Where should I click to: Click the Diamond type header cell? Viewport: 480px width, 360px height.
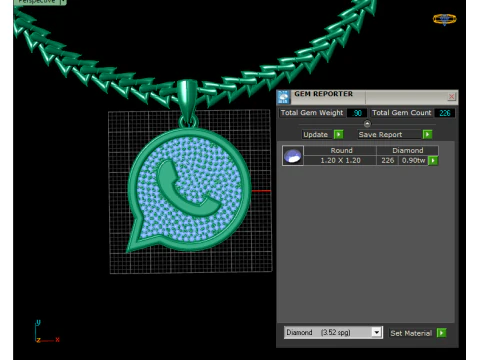point(407,150)
